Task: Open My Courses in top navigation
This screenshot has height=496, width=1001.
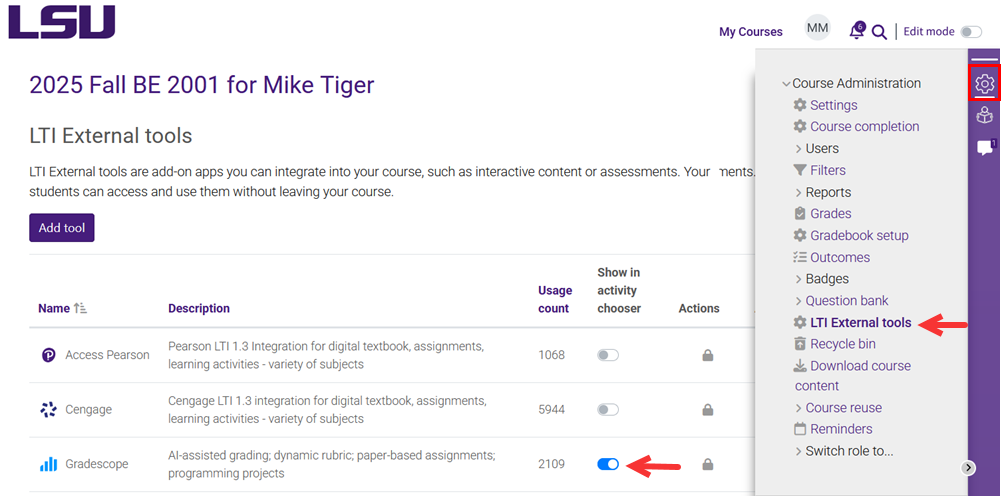Action: (751, 32)
